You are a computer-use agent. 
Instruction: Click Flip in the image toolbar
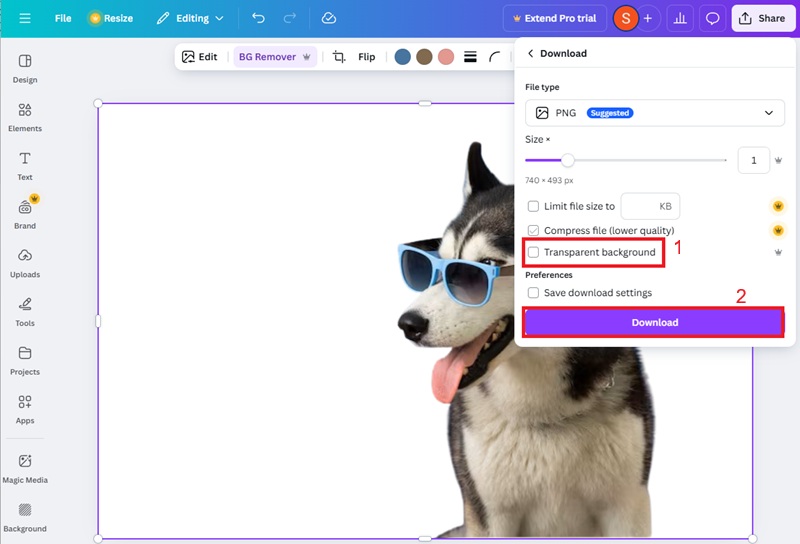pos(367,57)
